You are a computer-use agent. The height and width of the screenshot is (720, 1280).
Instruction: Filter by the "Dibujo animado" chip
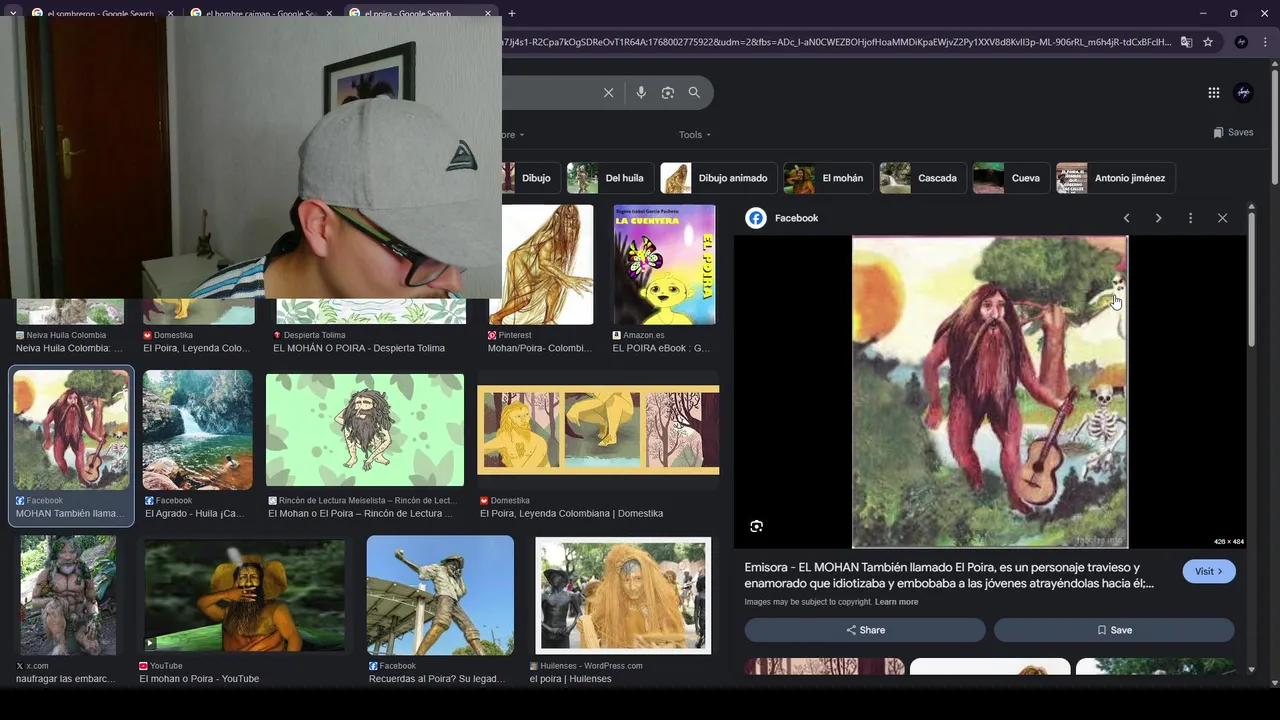719,178
